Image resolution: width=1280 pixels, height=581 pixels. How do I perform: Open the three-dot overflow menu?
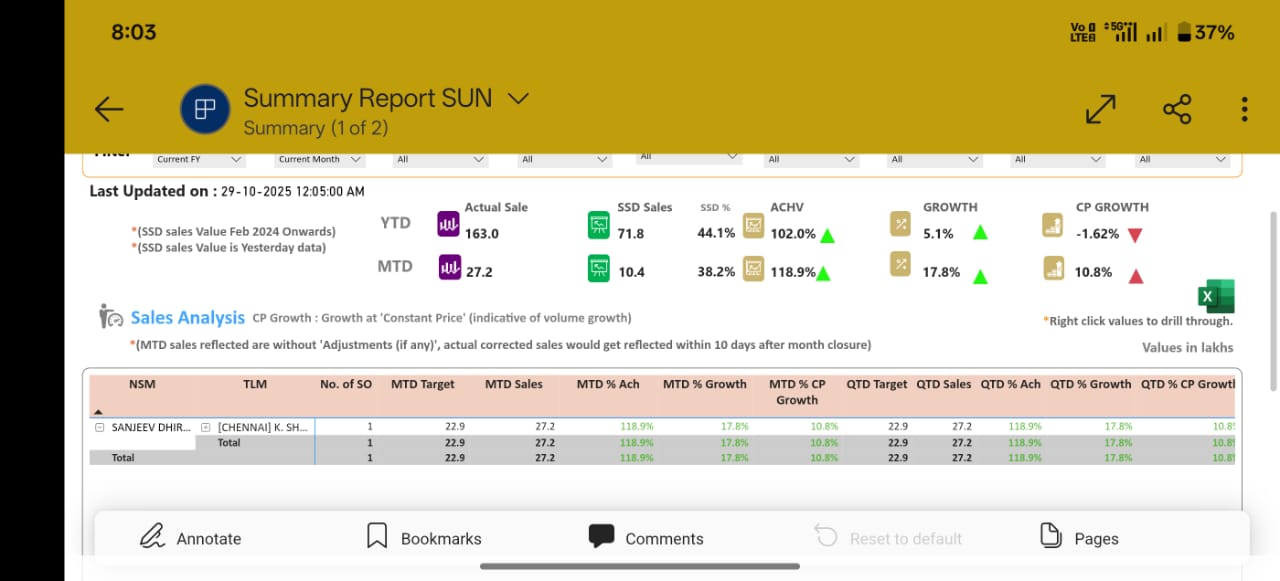[x=1244, y=110]
